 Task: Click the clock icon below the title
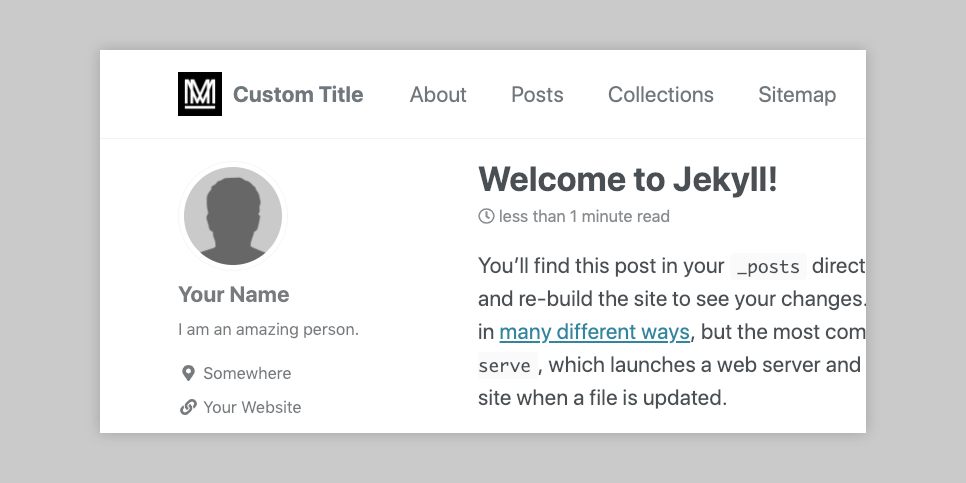click(x=486, y=216)
